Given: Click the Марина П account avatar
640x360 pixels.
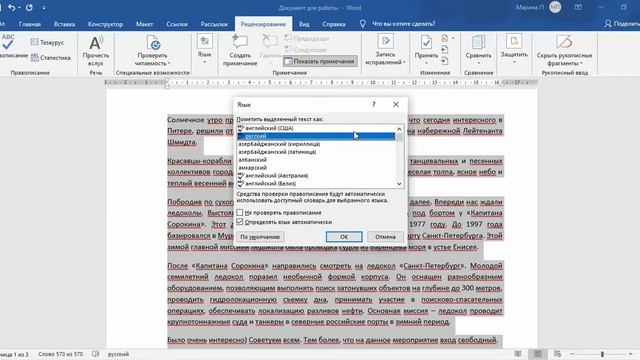Looking at the screenshot, I should coord(555,7).
